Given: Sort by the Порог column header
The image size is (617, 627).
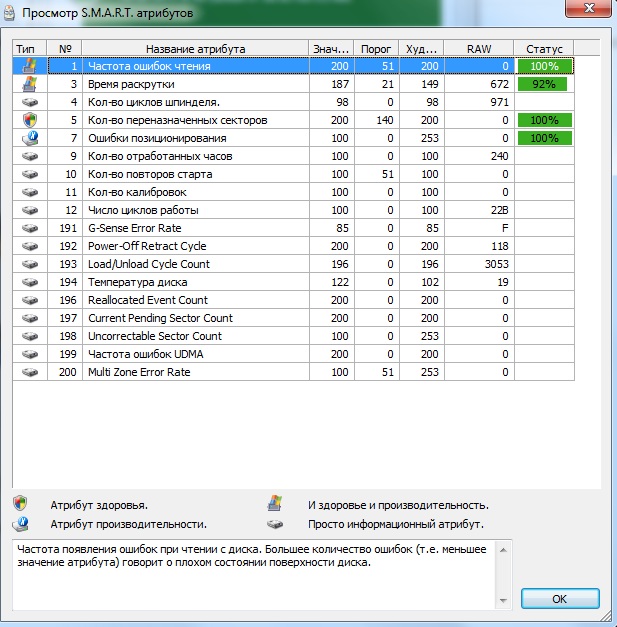Looking at the screenshot, I should click(376, 49).
